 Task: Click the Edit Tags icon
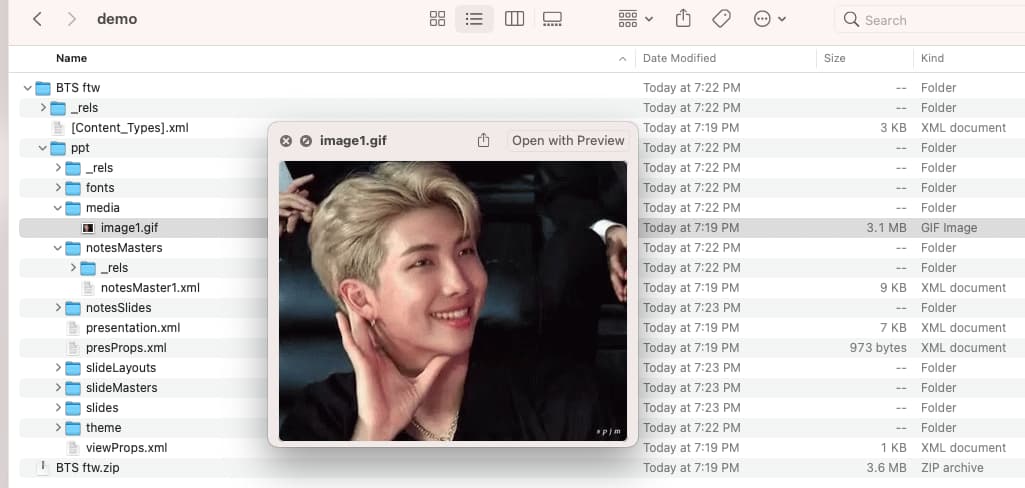click(721, 19)
